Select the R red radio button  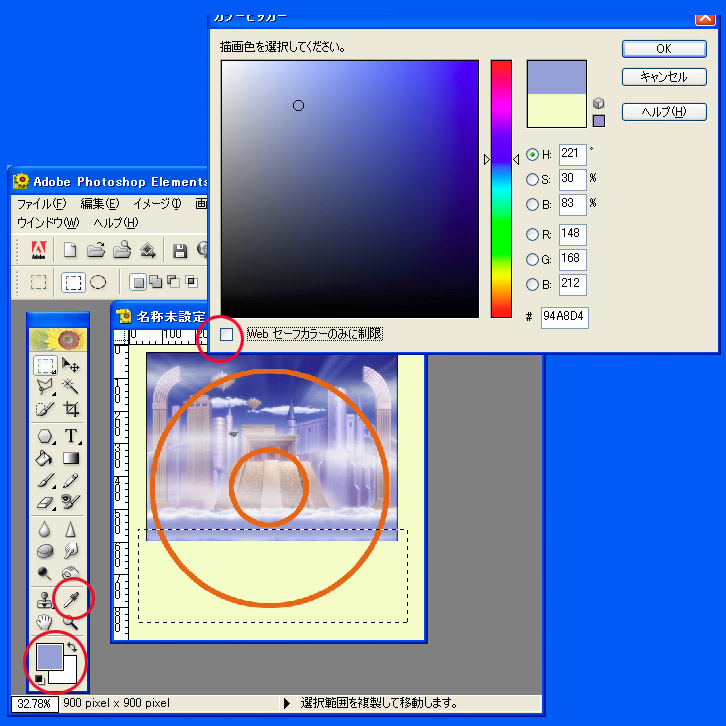(532, 235)
